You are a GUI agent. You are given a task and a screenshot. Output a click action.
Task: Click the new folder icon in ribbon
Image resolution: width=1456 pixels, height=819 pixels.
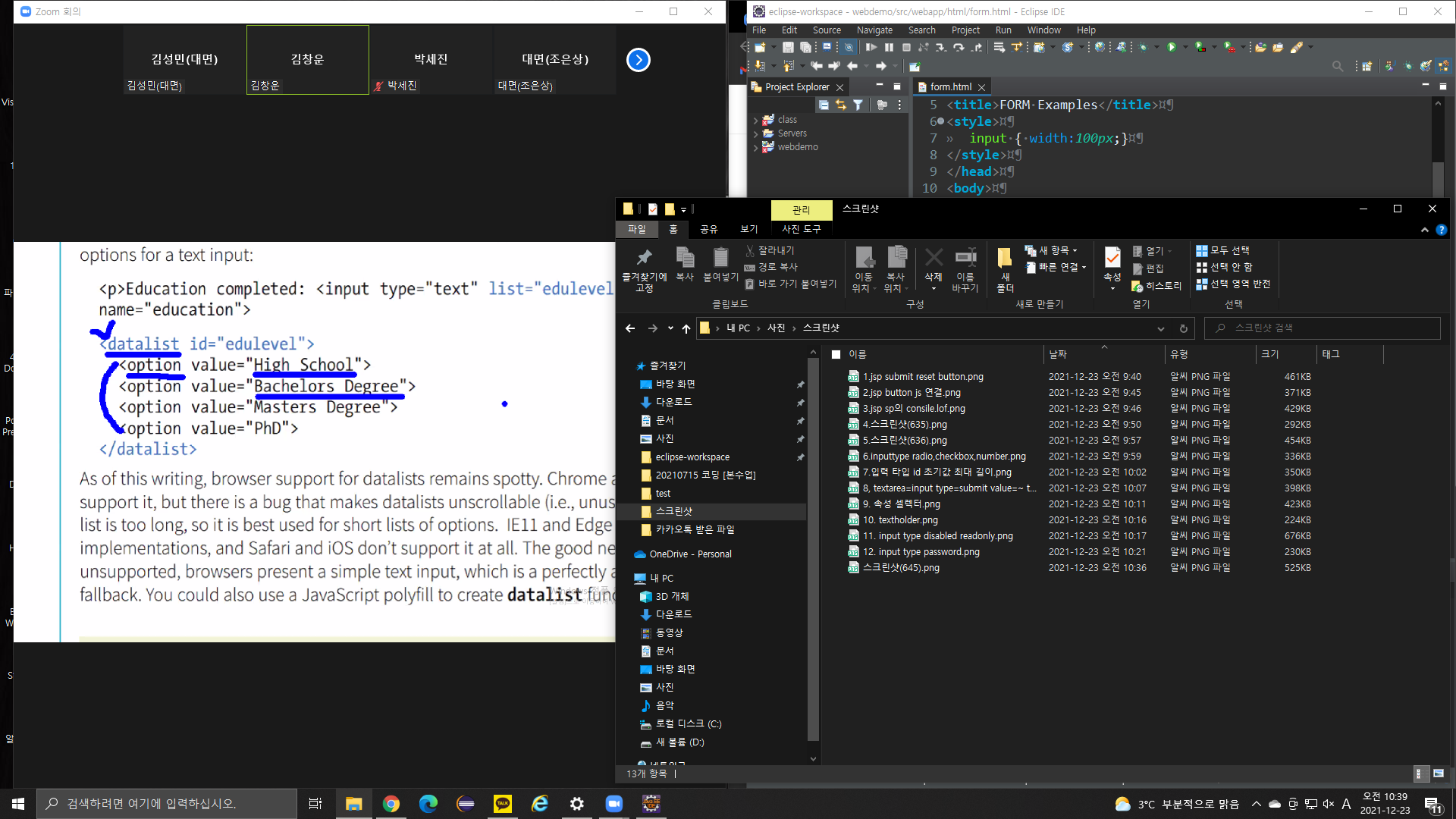(x=1005, y=260)
